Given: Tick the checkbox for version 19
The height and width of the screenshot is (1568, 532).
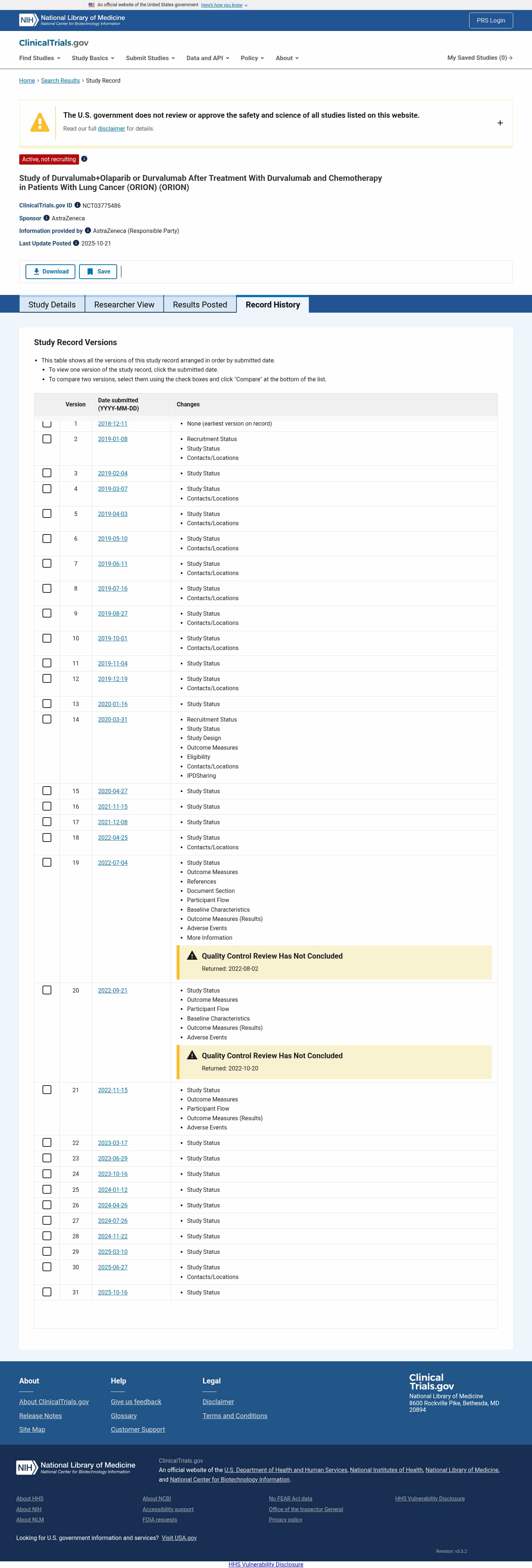Looking at the screenshot, I should [47, 863].
